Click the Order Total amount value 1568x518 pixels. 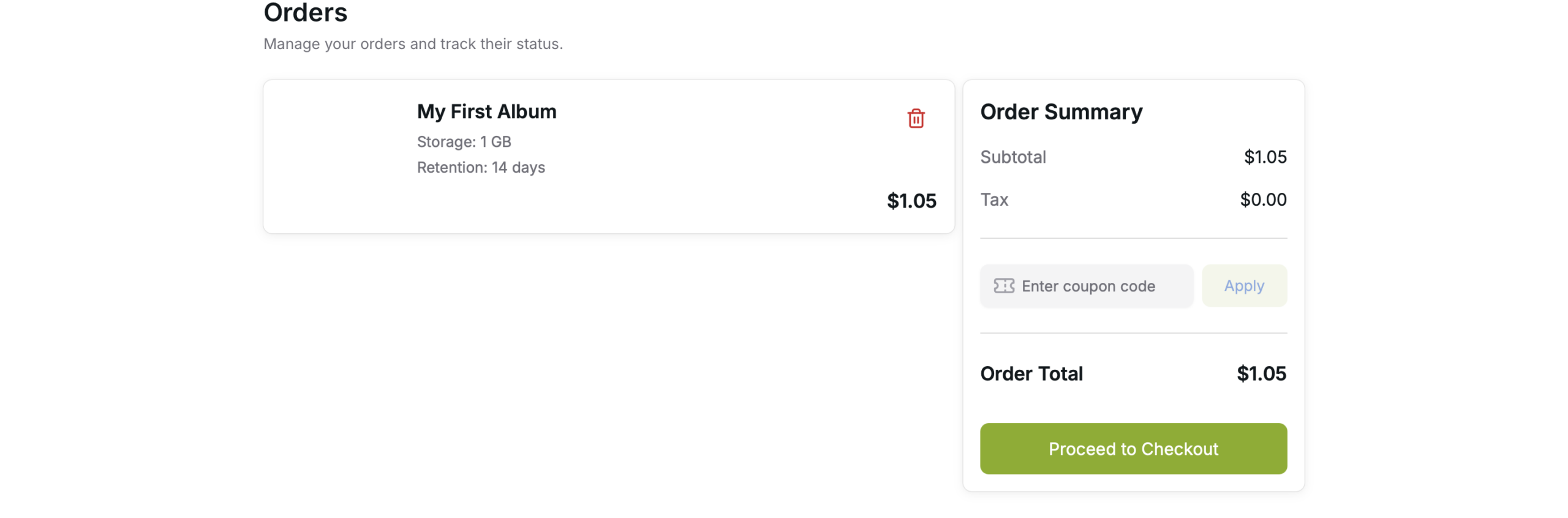point(1261,373)
